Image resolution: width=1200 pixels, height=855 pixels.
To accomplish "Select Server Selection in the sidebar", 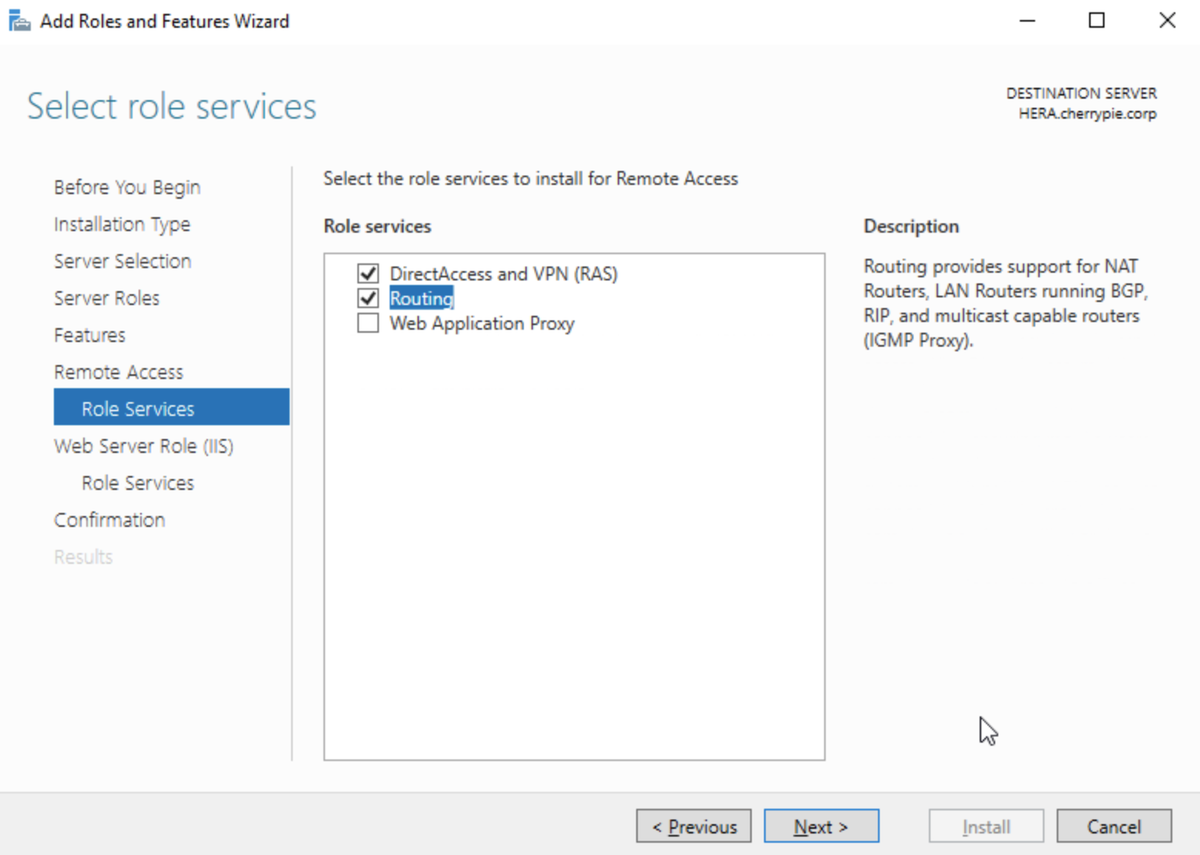I will (122, 261).
